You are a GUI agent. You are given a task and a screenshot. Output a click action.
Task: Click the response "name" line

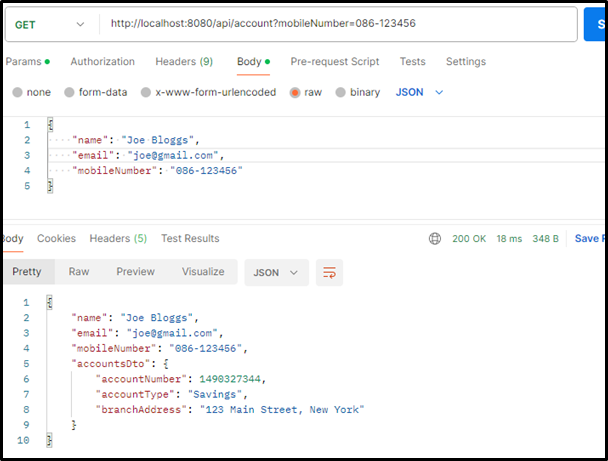pyautogui.click(x=135, y=318)
